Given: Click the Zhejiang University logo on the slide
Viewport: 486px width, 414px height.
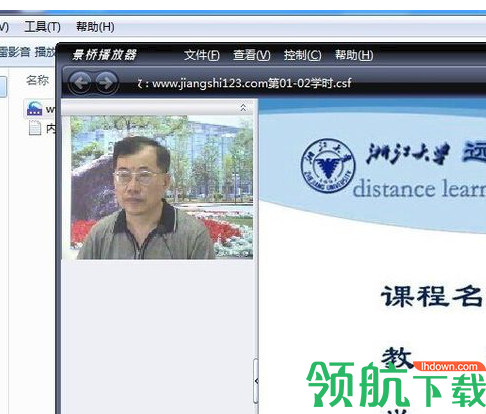Looking at the screenshot, I should (328, 166).
